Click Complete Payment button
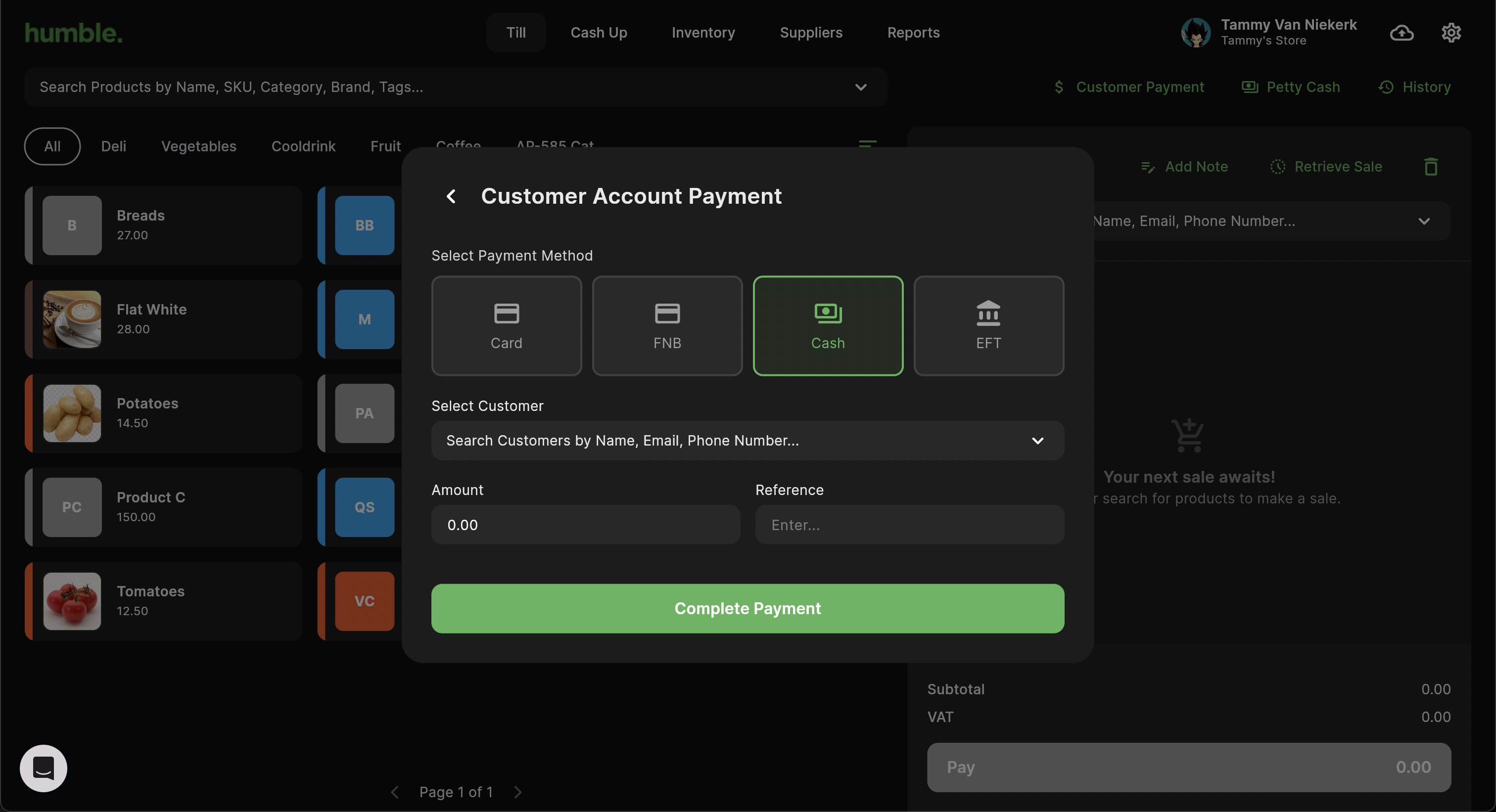Viewport: 1496px width, 812px height. point(748,608)
